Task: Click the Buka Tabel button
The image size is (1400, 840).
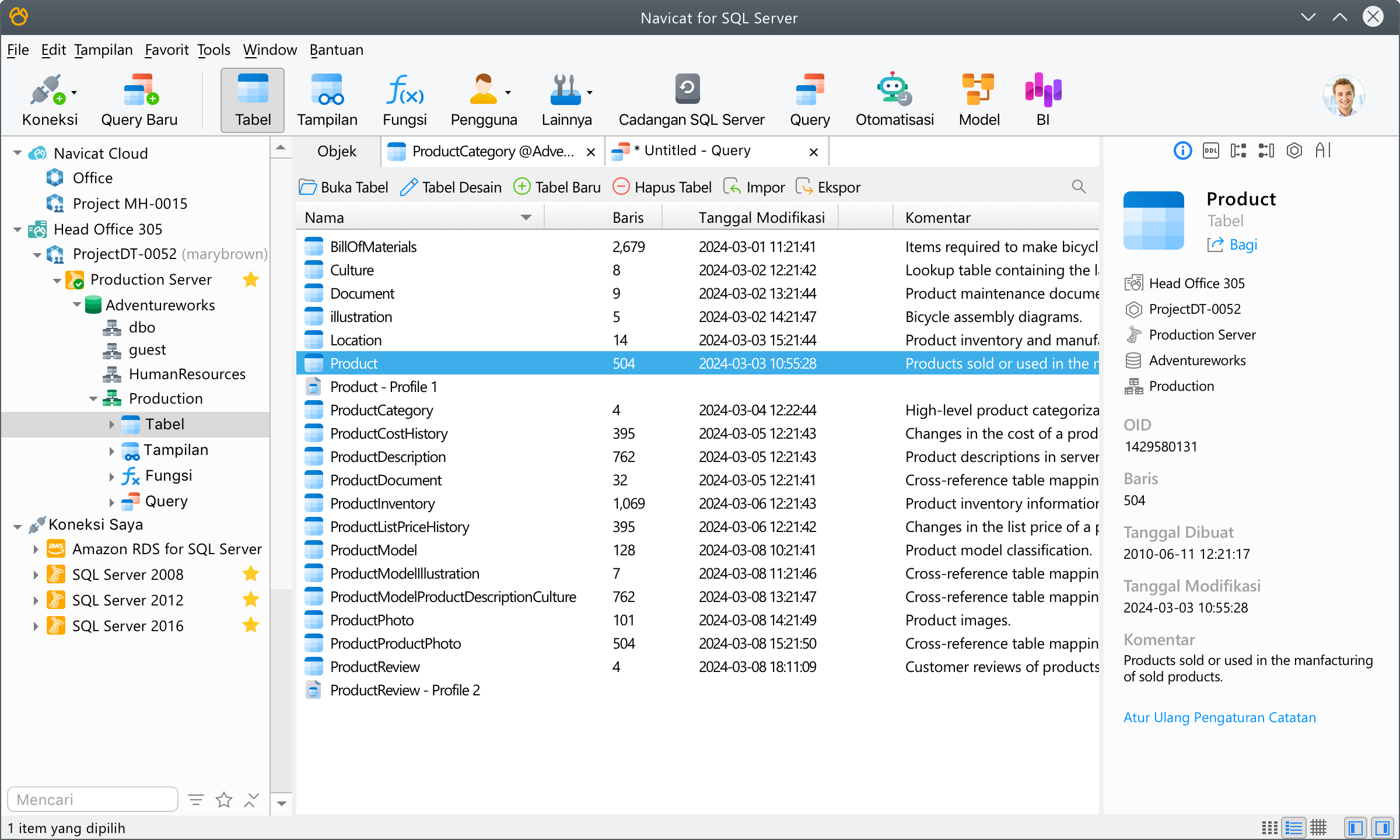Action: pyautogui.click(x=344, y=187)
